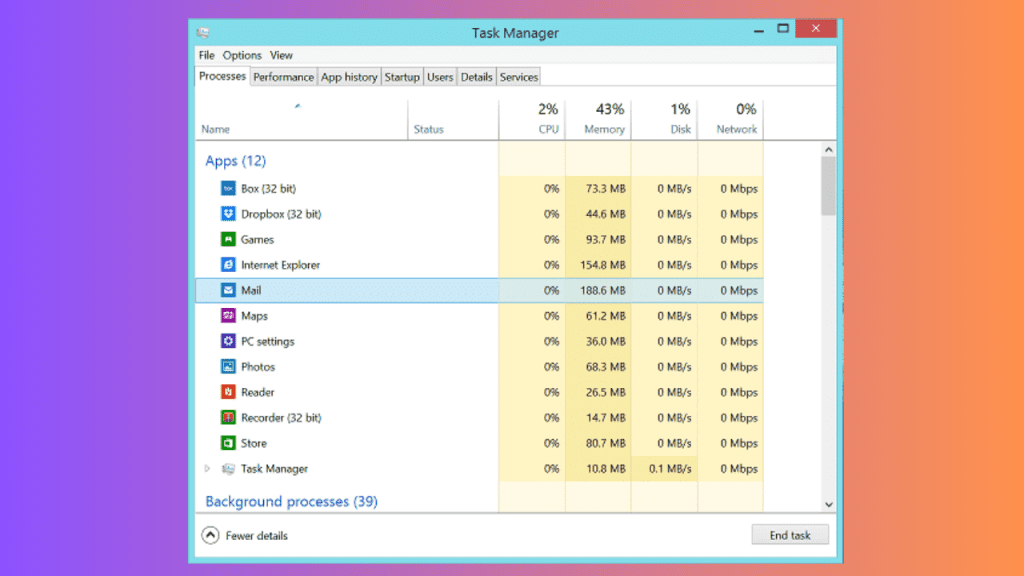Expand the Task Manager process row
The height and width of the screenshot is (576, 1024).
tap(207, 469)
